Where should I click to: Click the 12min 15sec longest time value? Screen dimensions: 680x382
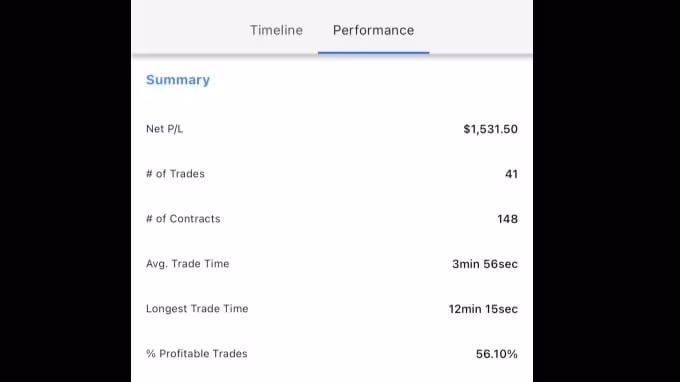pyautogui.click(x=483, y=309)
